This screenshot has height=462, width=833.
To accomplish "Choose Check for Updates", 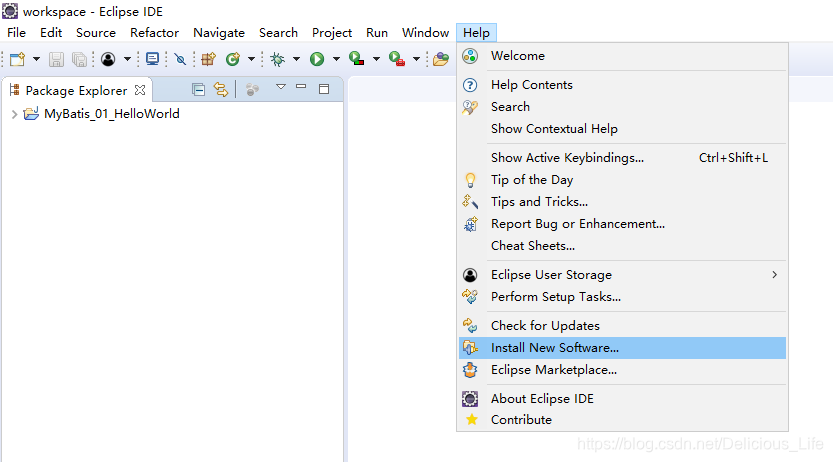I will point(623,326).
